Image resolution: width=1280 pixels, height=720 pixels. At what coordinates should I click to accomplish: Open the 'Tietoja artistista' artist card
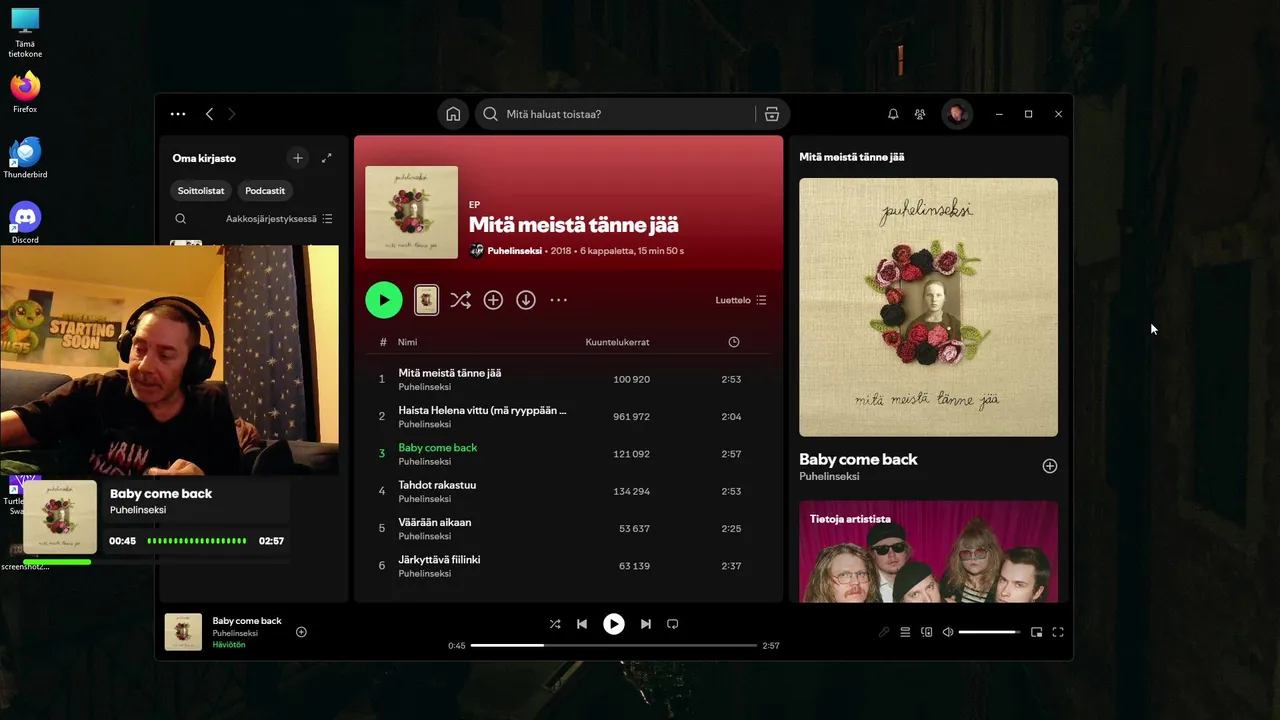click(x=928, y=551)
